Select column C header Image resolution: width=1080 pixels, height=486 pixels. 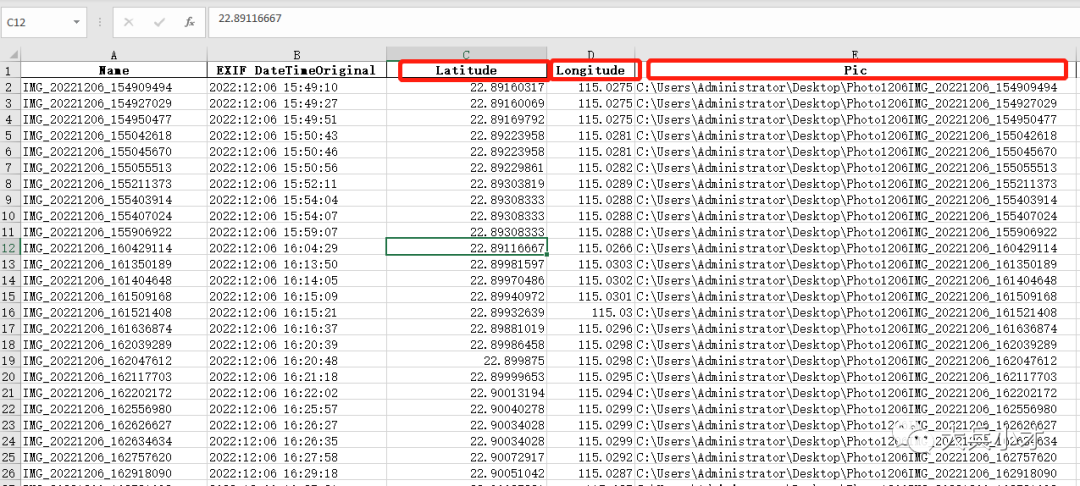466,54
